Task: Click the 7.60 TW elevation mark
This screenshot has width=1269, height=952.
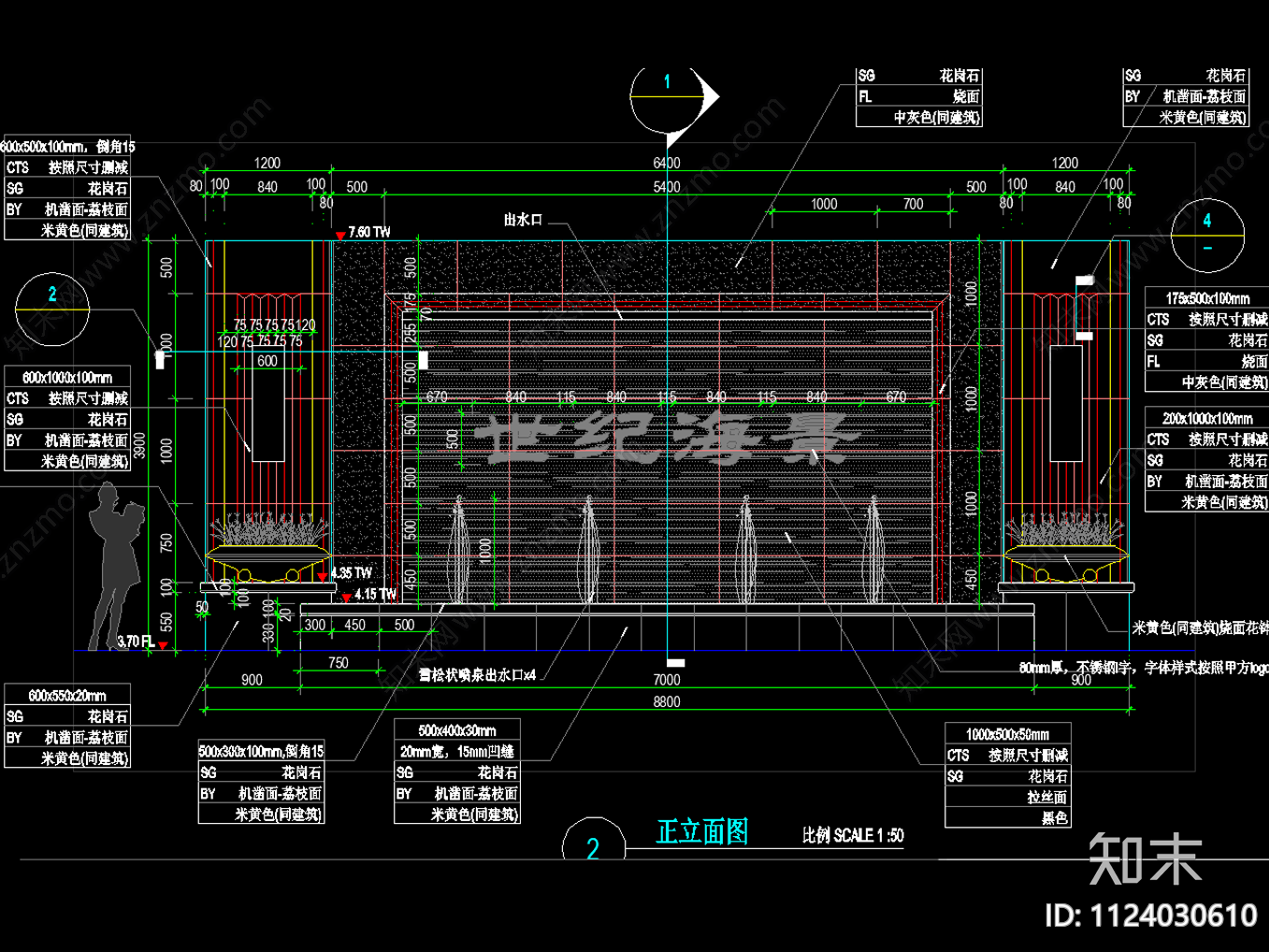Action: pyautogui.click(x=369, y=232)
